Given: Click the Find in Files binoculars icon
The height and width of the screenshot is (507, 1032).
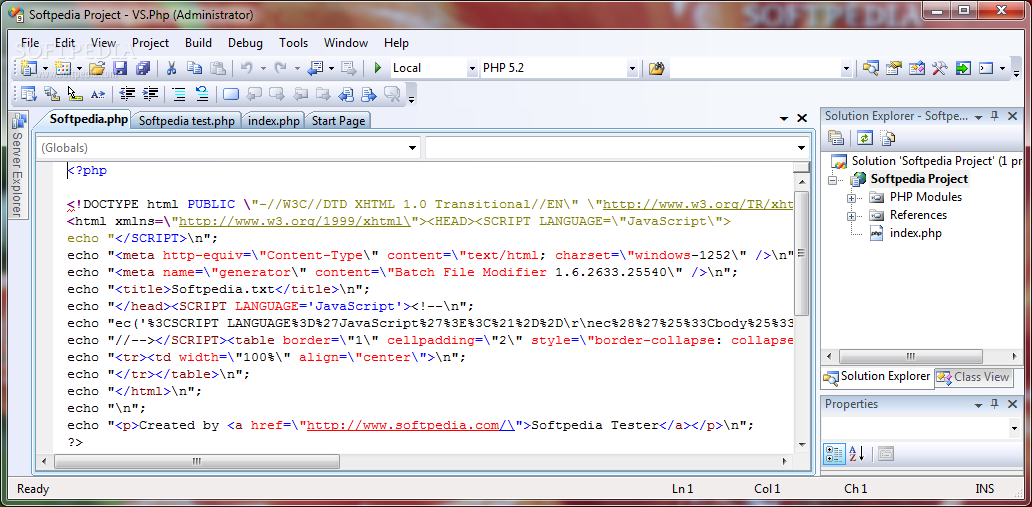Looking at the screenshot, I should (x=656, y=68).
